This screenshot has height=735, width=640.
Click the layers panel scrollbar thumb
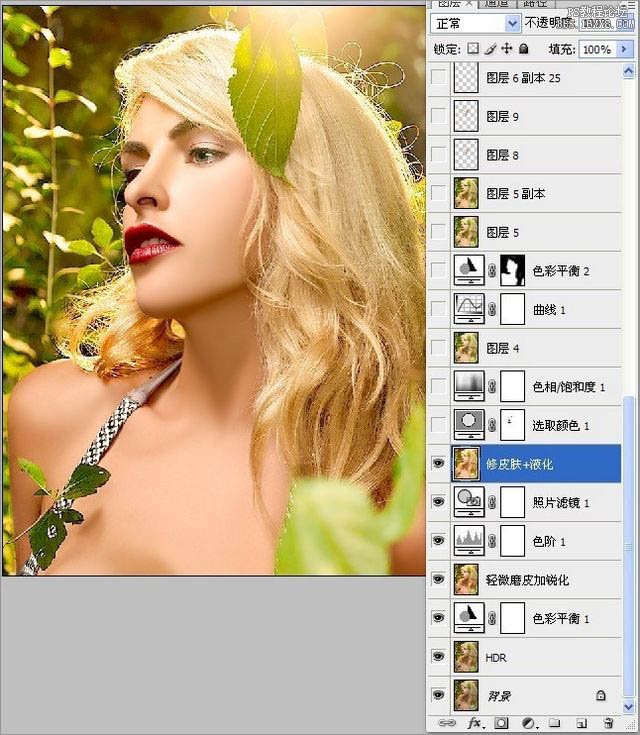[628, 547]
